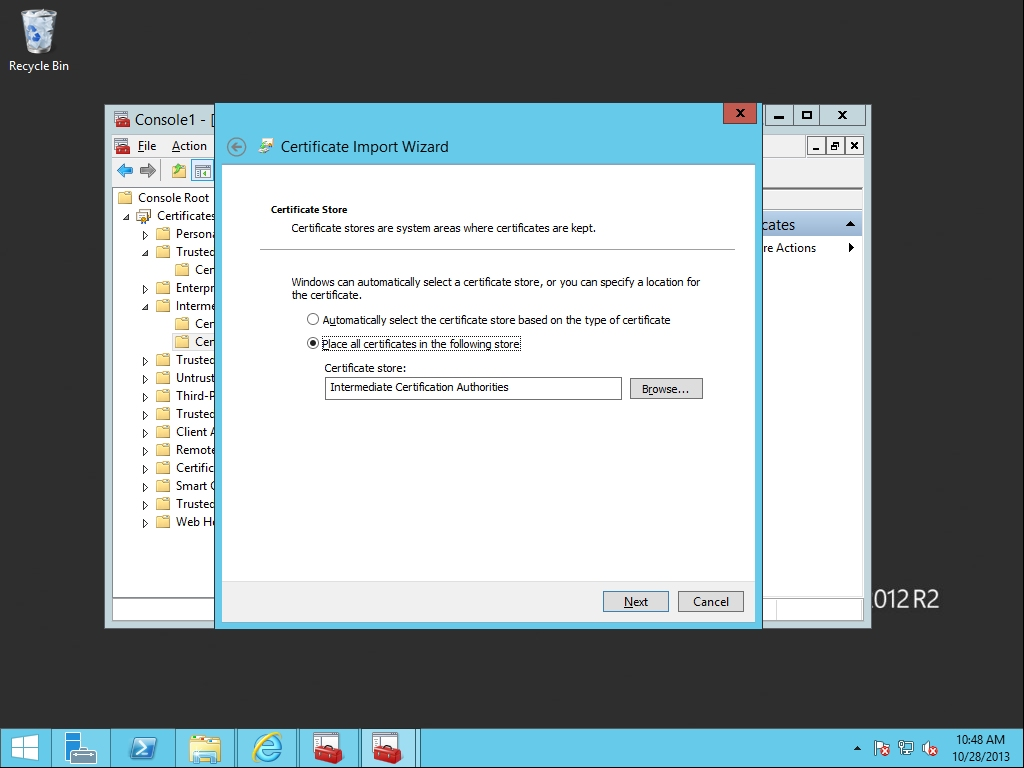
Task: Click the Certificate store text field
Action: point(473,388)
